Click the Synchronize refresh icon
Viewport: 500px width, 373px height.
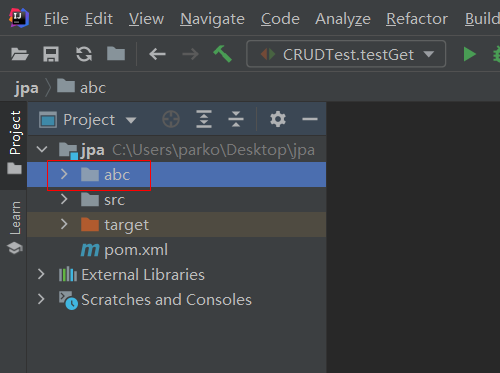(x=84, y=54)
